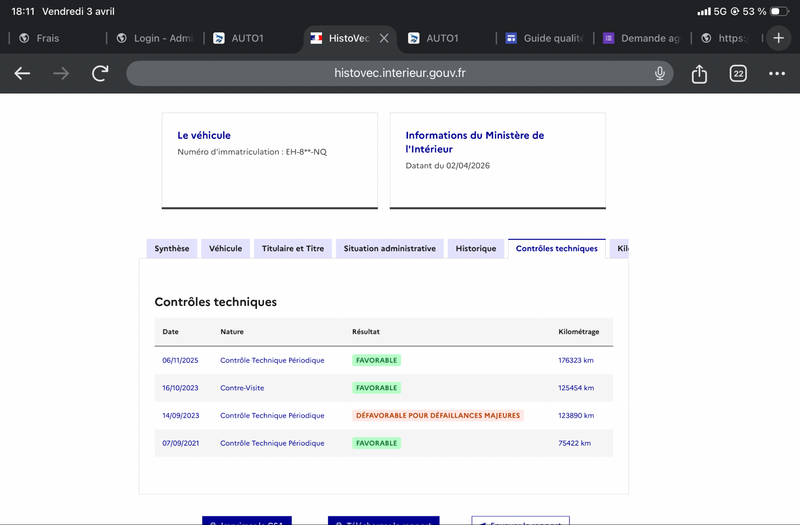Screen dimensions: 800x525
Task: Click the Défavorable pour défaillances majeures badge
Action: point(437,415)
